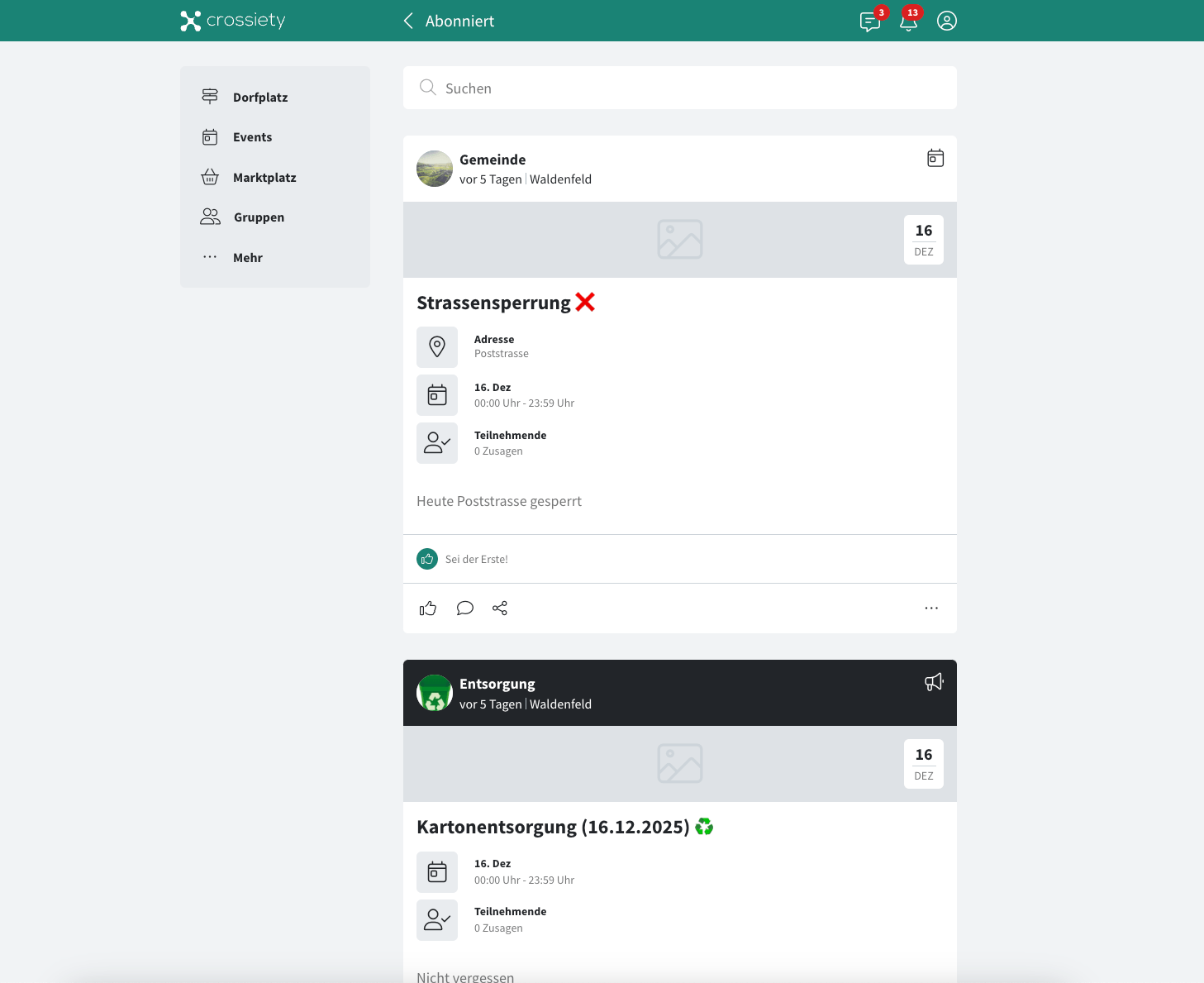Click the Abonniert page title
Image resolution: width=1204 pixels, height=983 pixels.
click(x=459, y=21)
